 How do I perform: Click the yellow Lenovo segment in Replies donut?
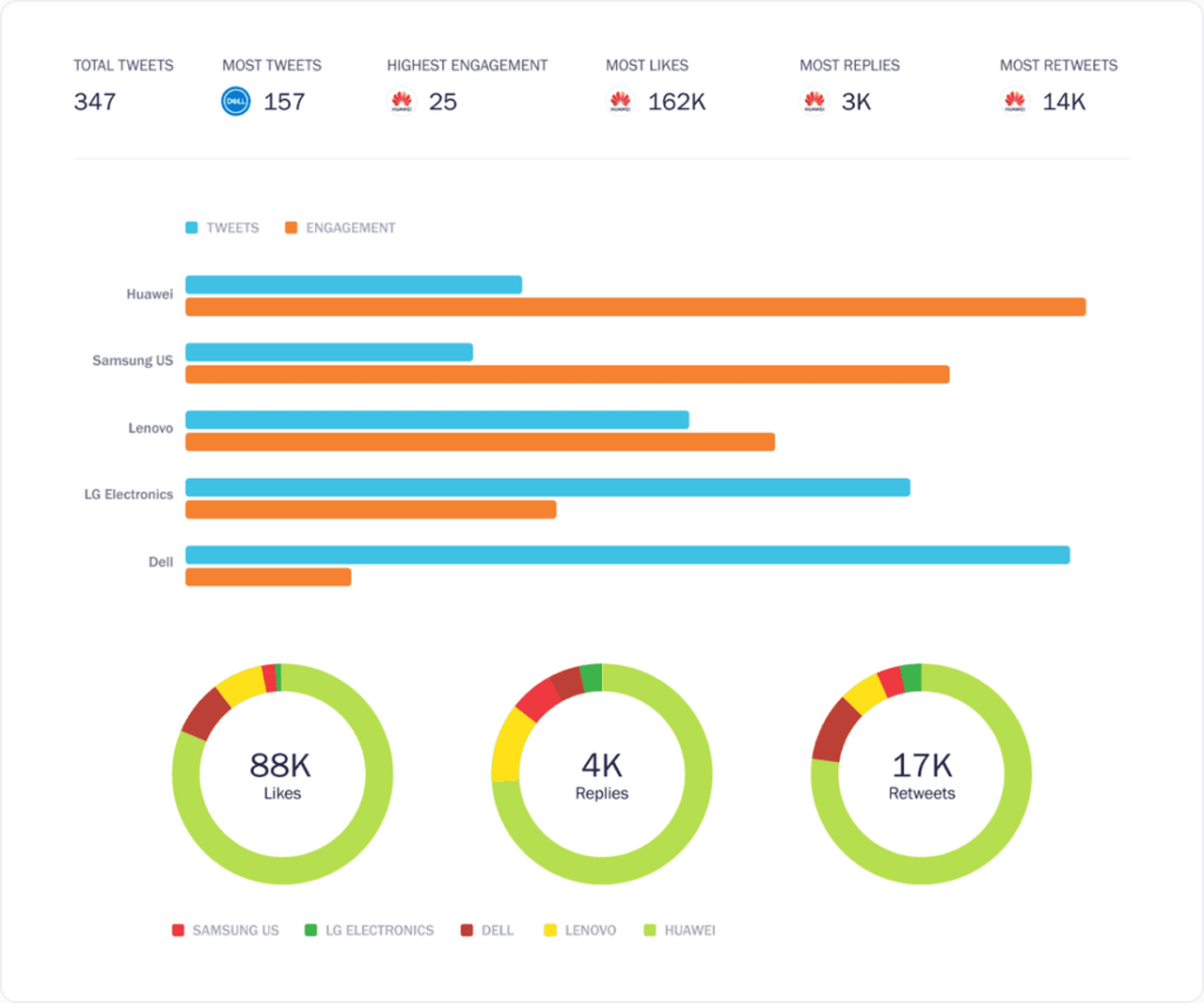(511, 747)
